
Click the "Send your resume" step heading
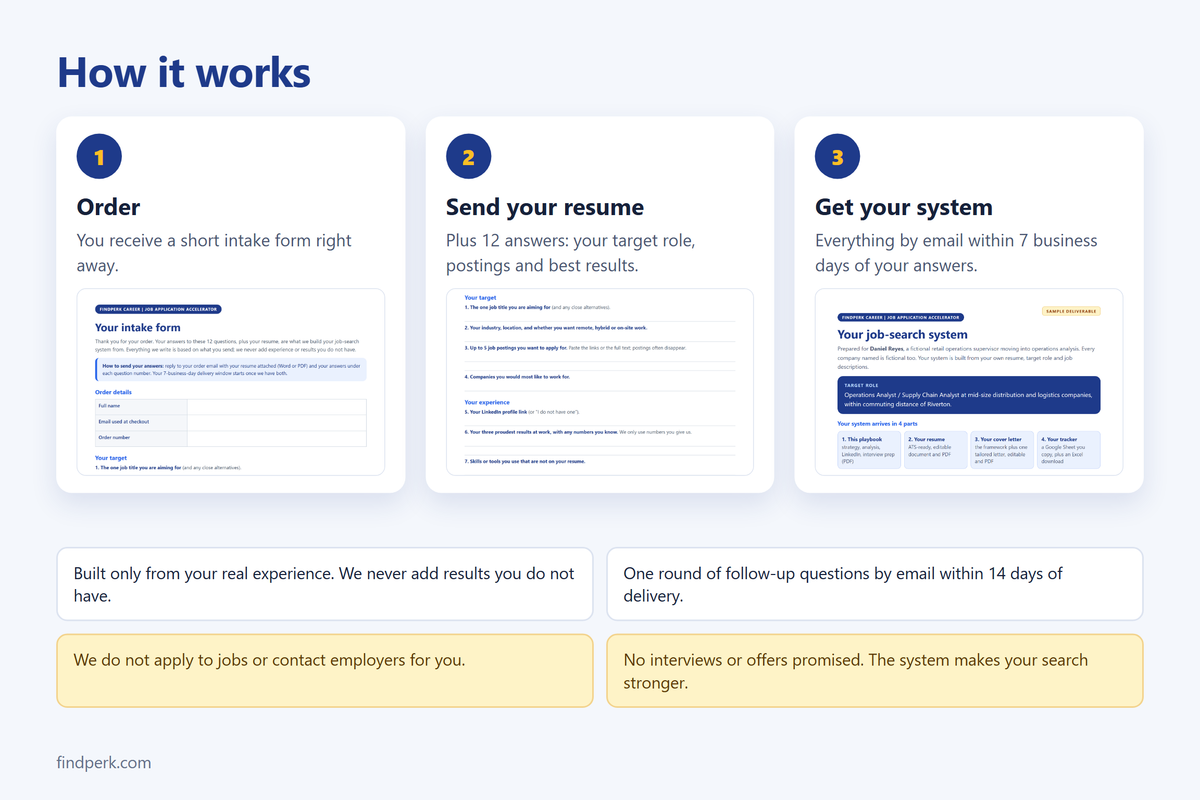(545, 207)
